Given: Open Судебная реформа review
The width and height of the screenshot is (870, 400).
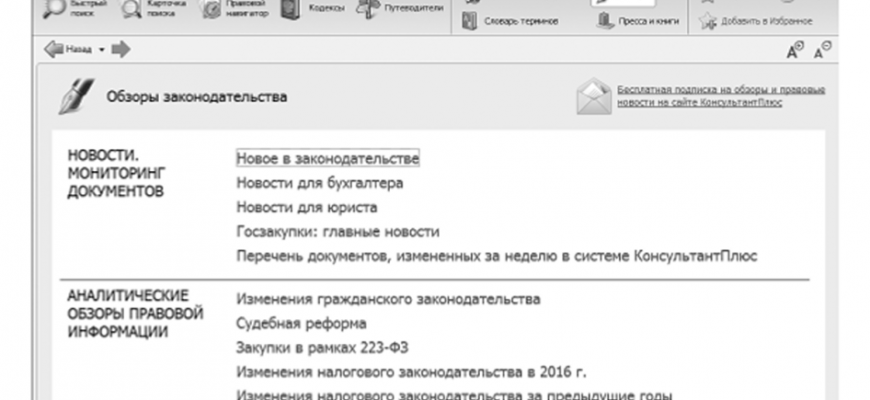Looking at the screenshot, I should click(301, 323).
